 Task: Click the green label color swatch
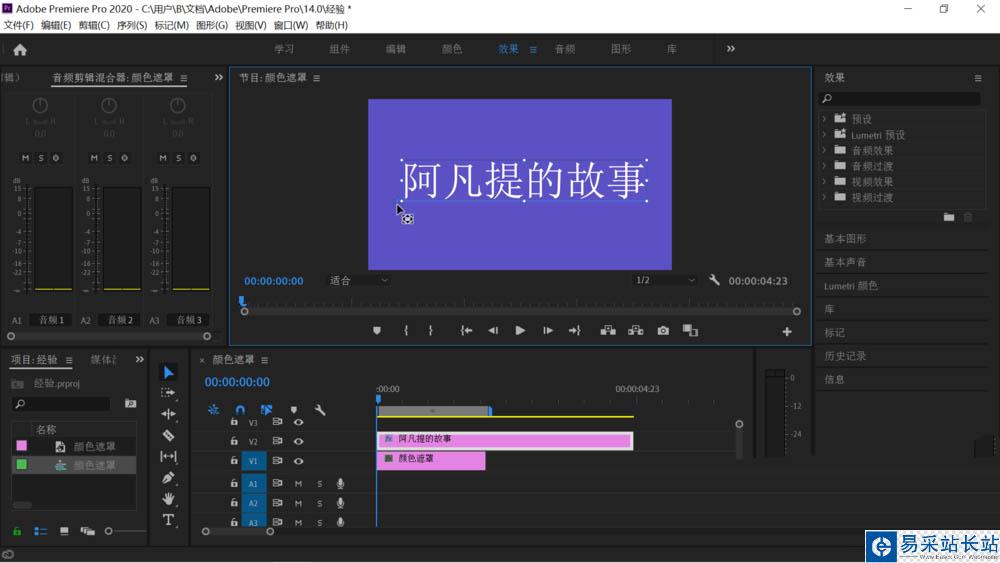tap(22, 464)
